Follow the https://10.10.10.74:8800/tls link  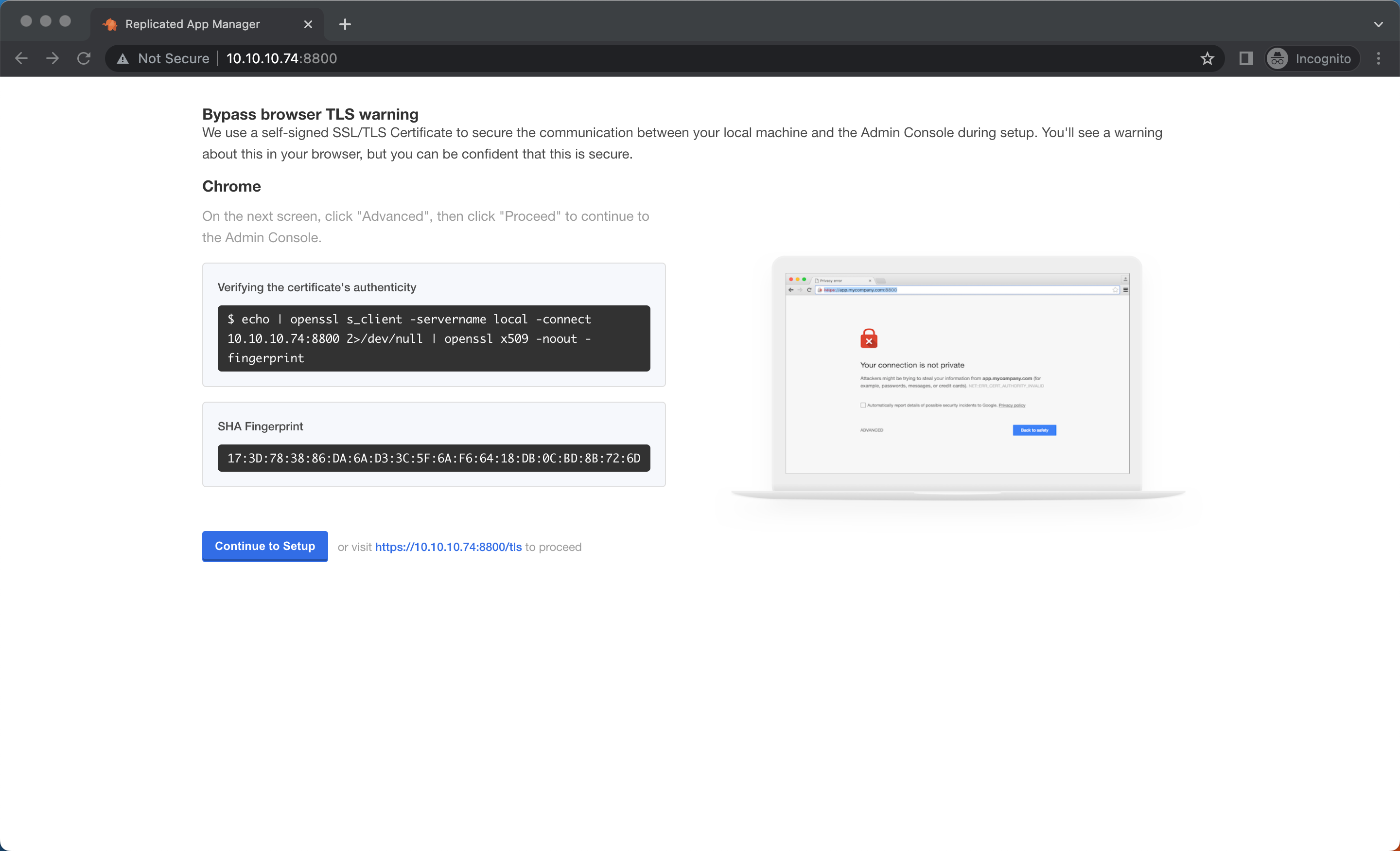pyautogui.click(x=448, y=547)
